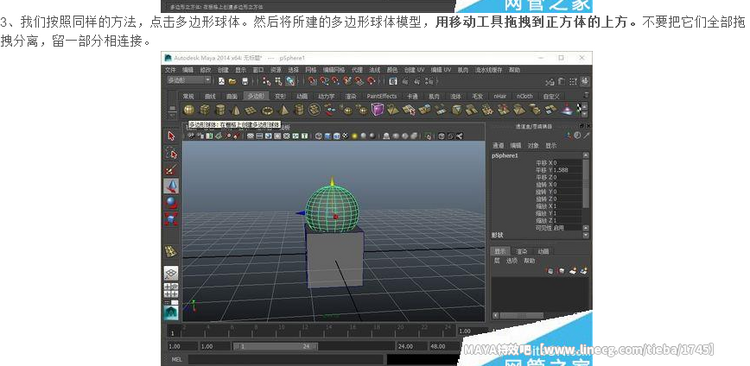The image size is (750, 366).
Task: Choose the Paint selection tool
Action: (171, 170)
